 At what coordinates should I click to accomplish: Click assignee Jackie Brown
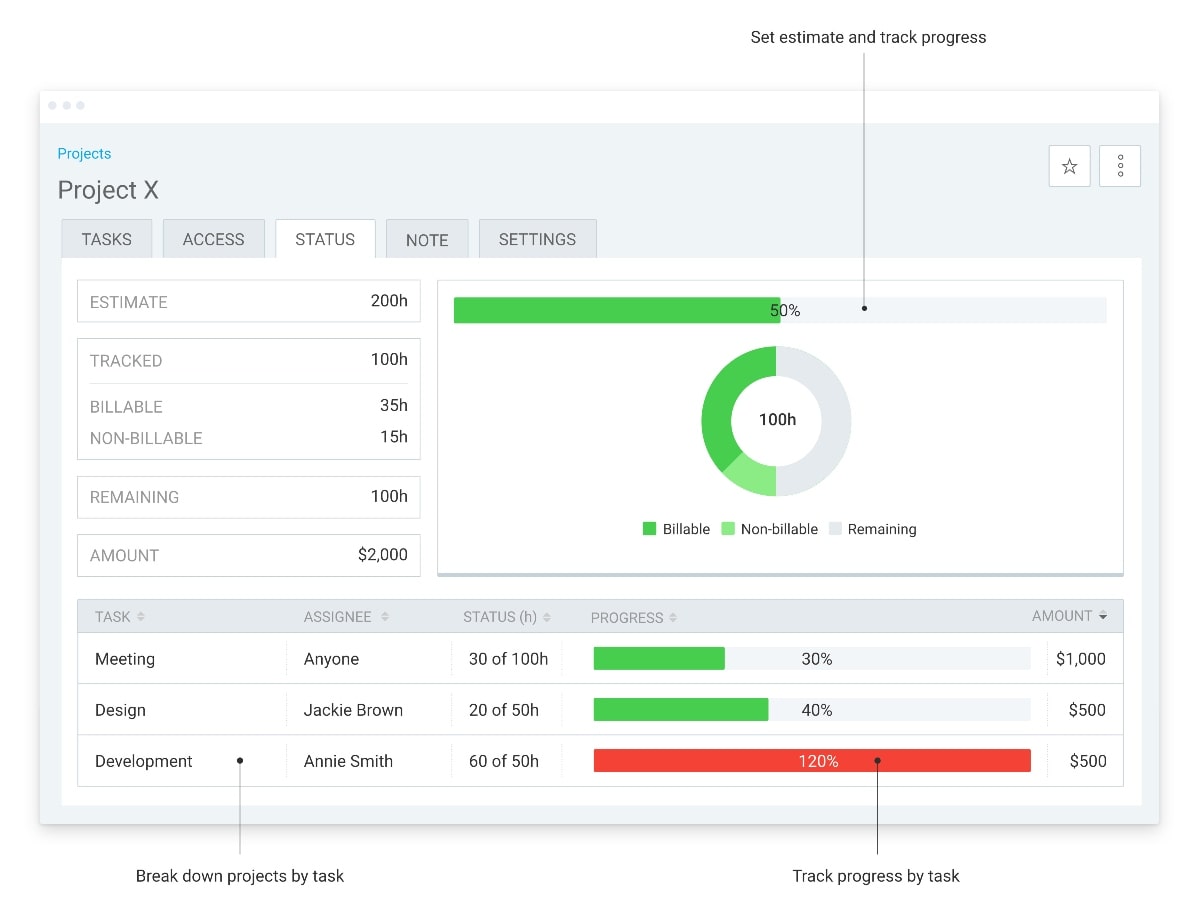(353, 710)
